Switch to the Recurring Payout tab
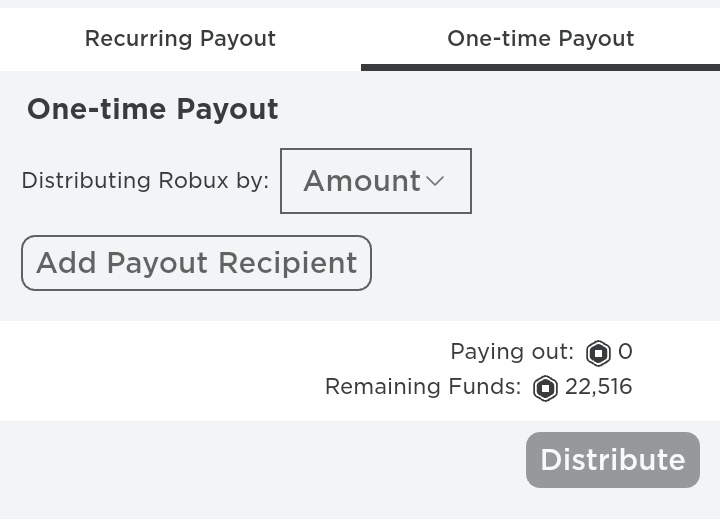 [180, 39]
